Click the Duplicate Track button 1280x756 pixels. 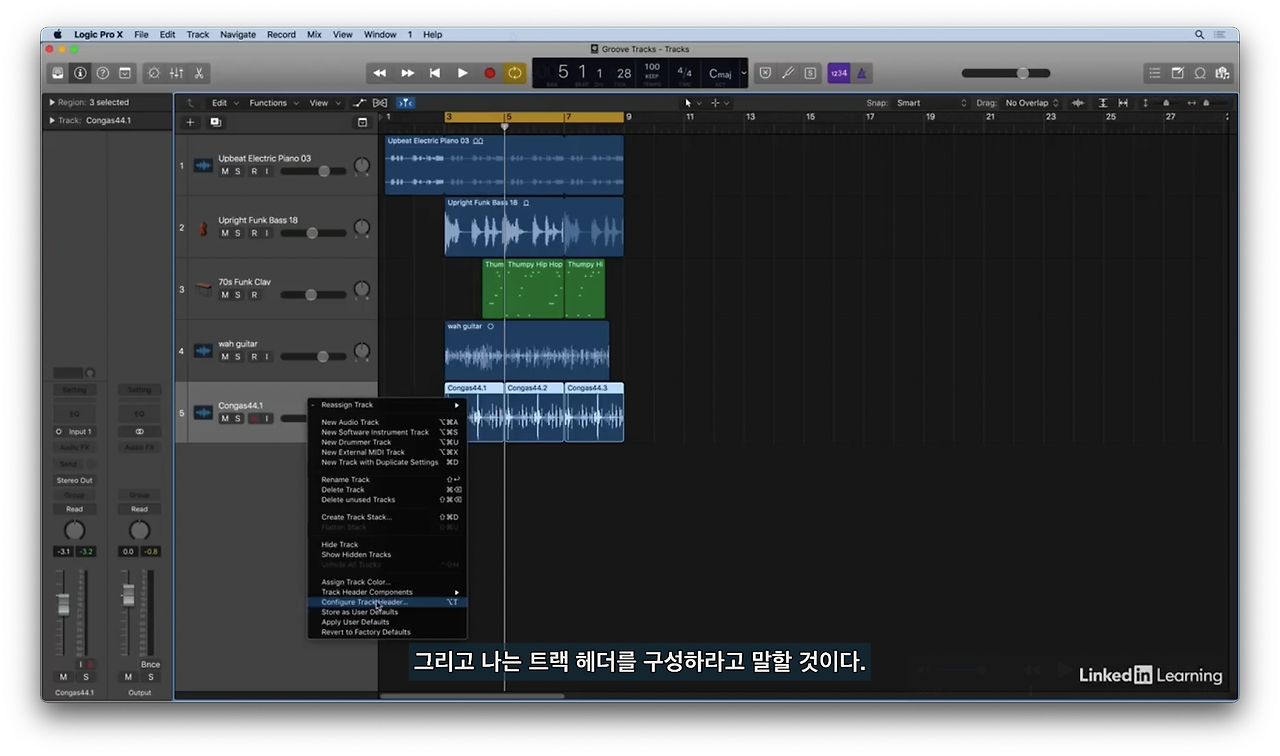point(215,122)
